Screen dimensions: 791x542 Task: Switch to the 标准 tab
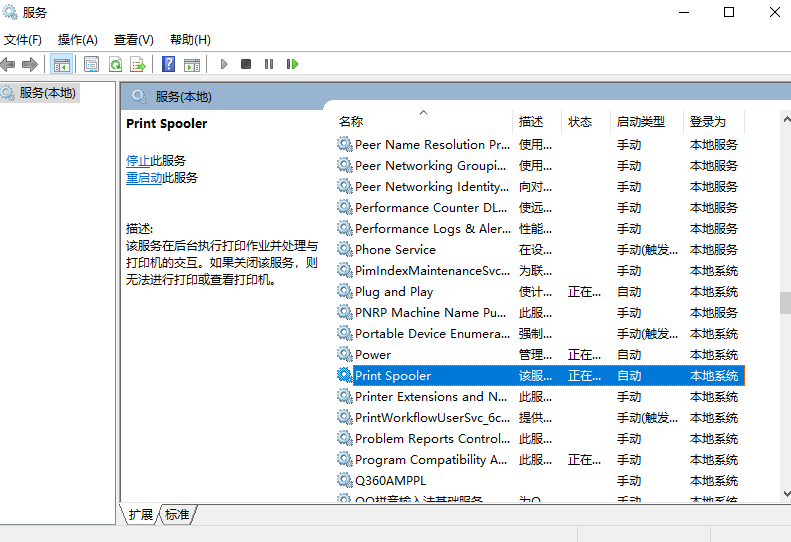coord(178,514)
